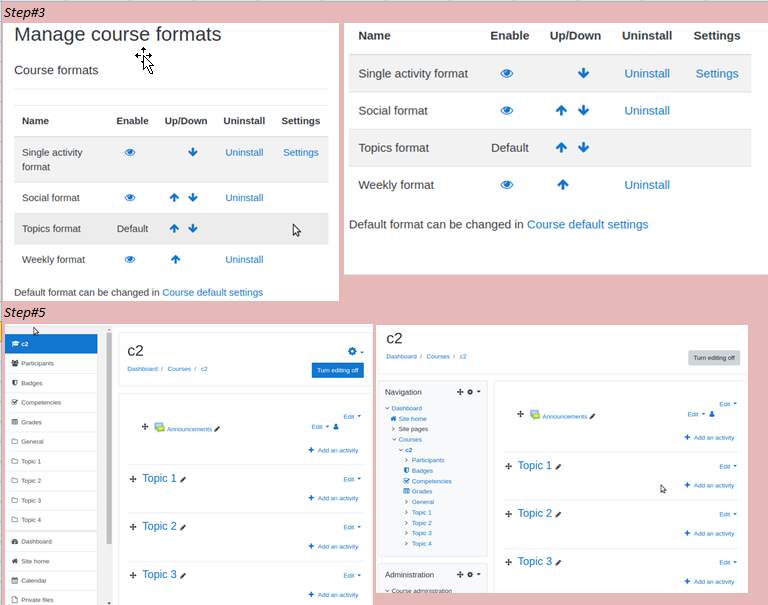Open Course default settings link under enlarged table
Screen dimensions: 768x605
pos(587,224)
